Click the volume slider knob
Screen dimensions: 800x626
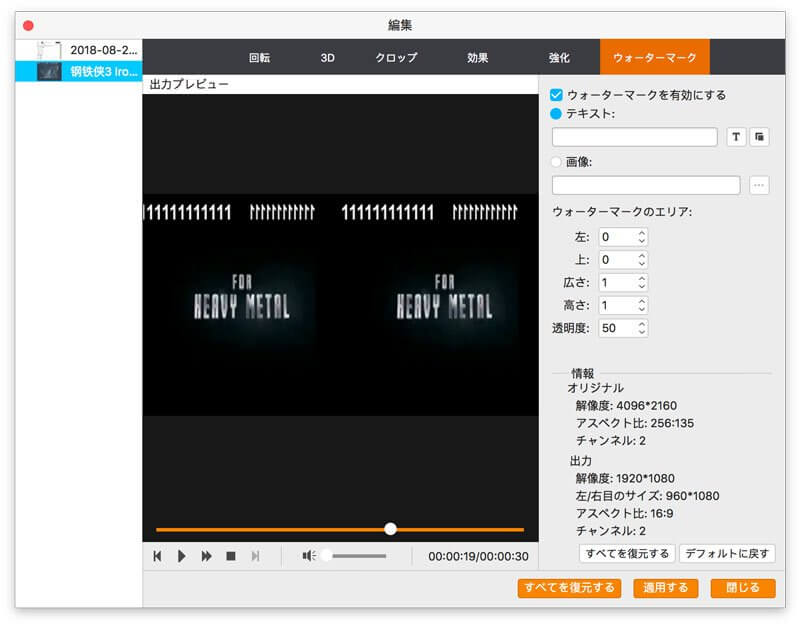(x=327, y=556)
